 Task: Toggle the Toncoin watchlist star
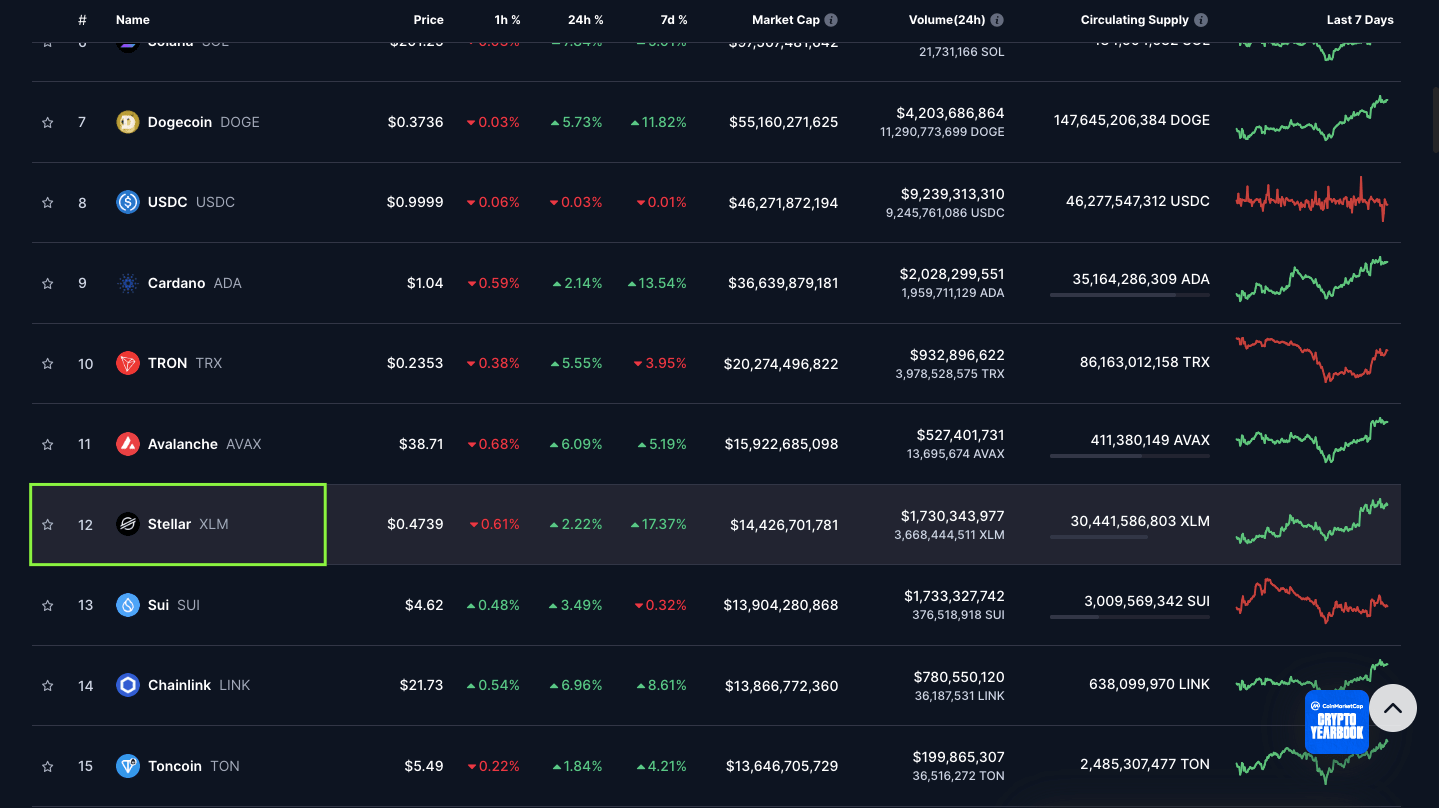(x=47, y=766)
